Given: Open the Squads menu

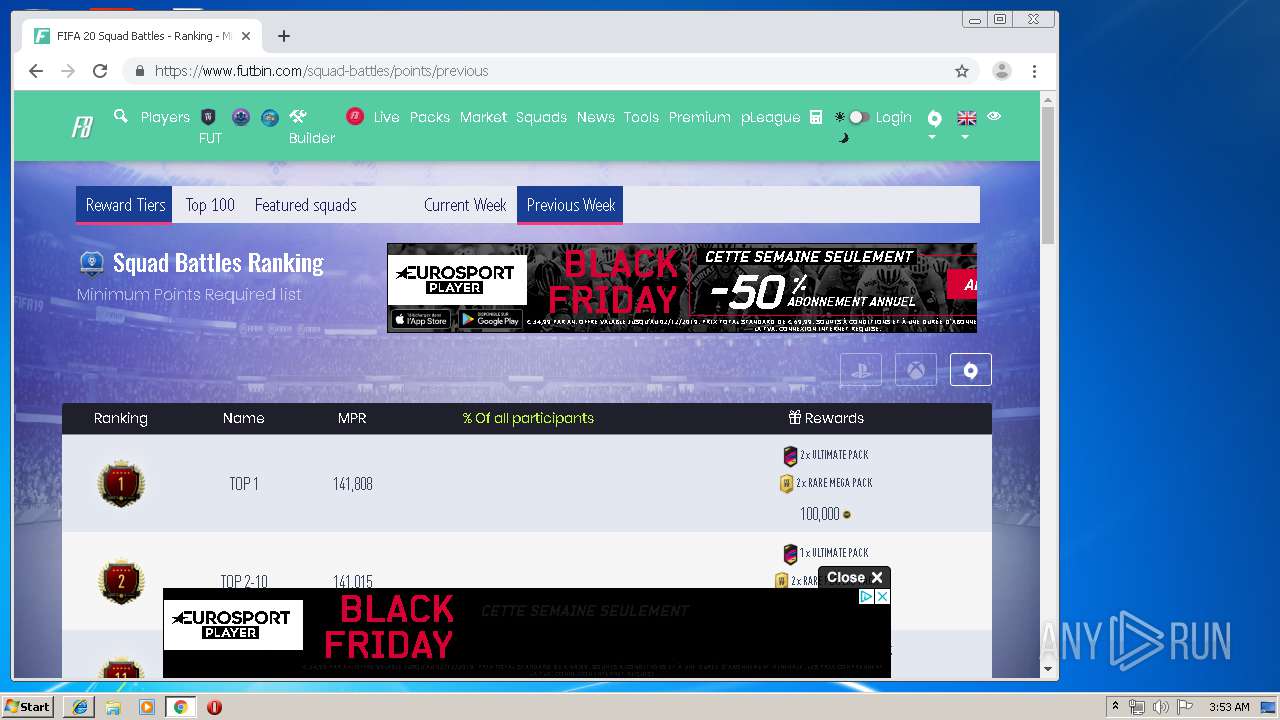Looking at the screenshot, I should (x=541, y=117).
